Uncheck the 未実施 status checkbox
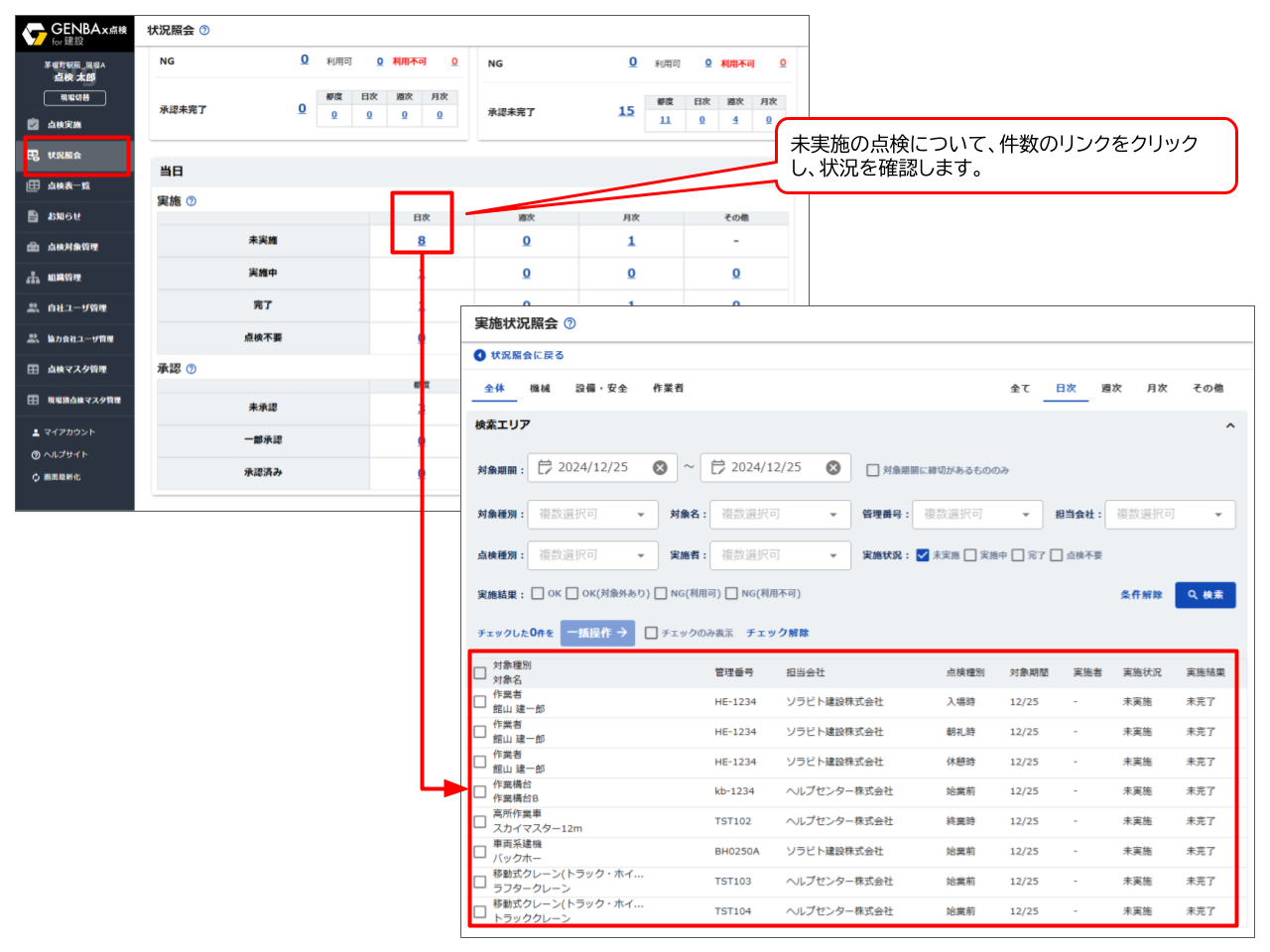 923,555
